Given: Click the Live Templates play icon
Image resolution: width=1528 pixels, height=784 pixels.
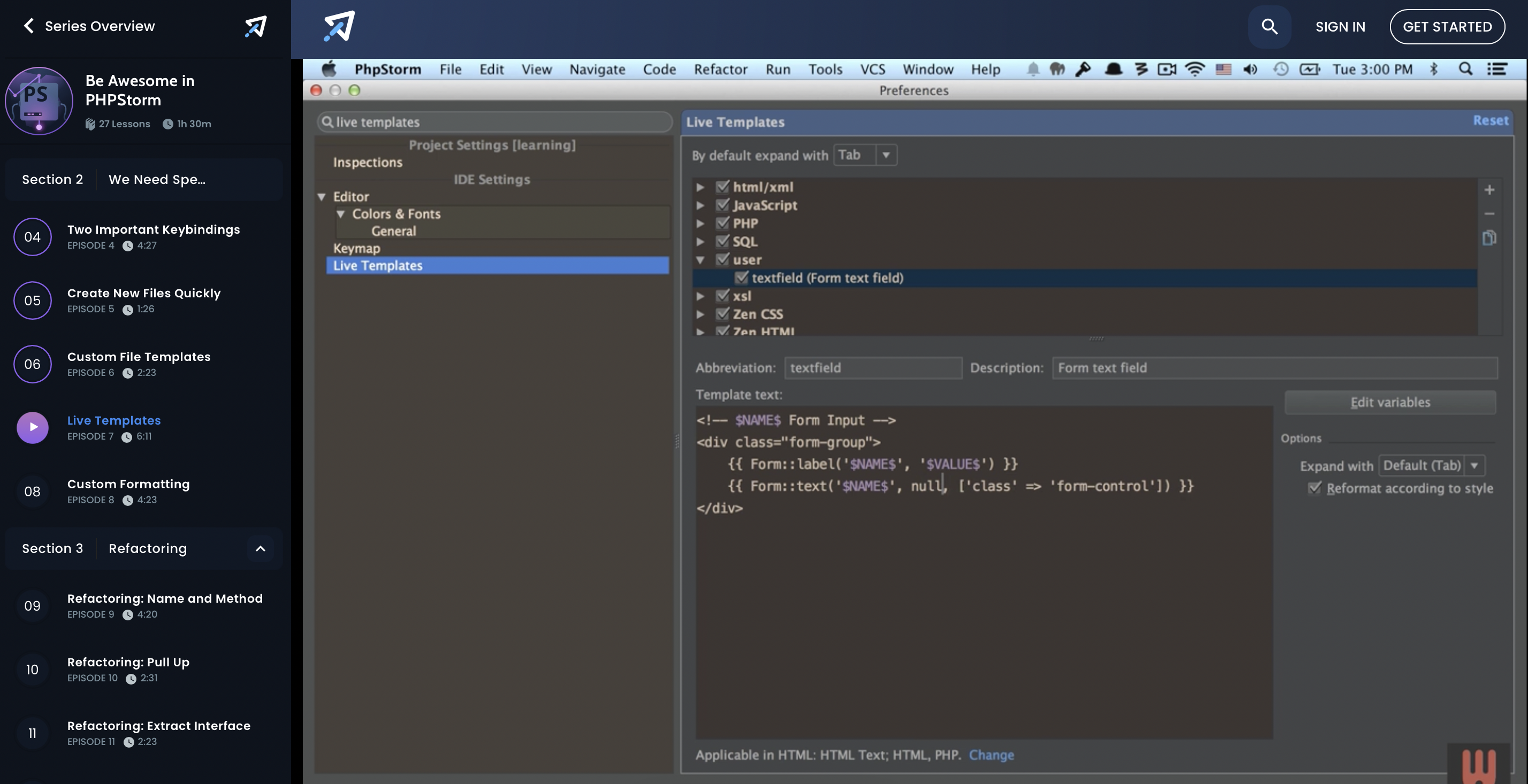Looking at the screenshot, I should coord(33,428).
